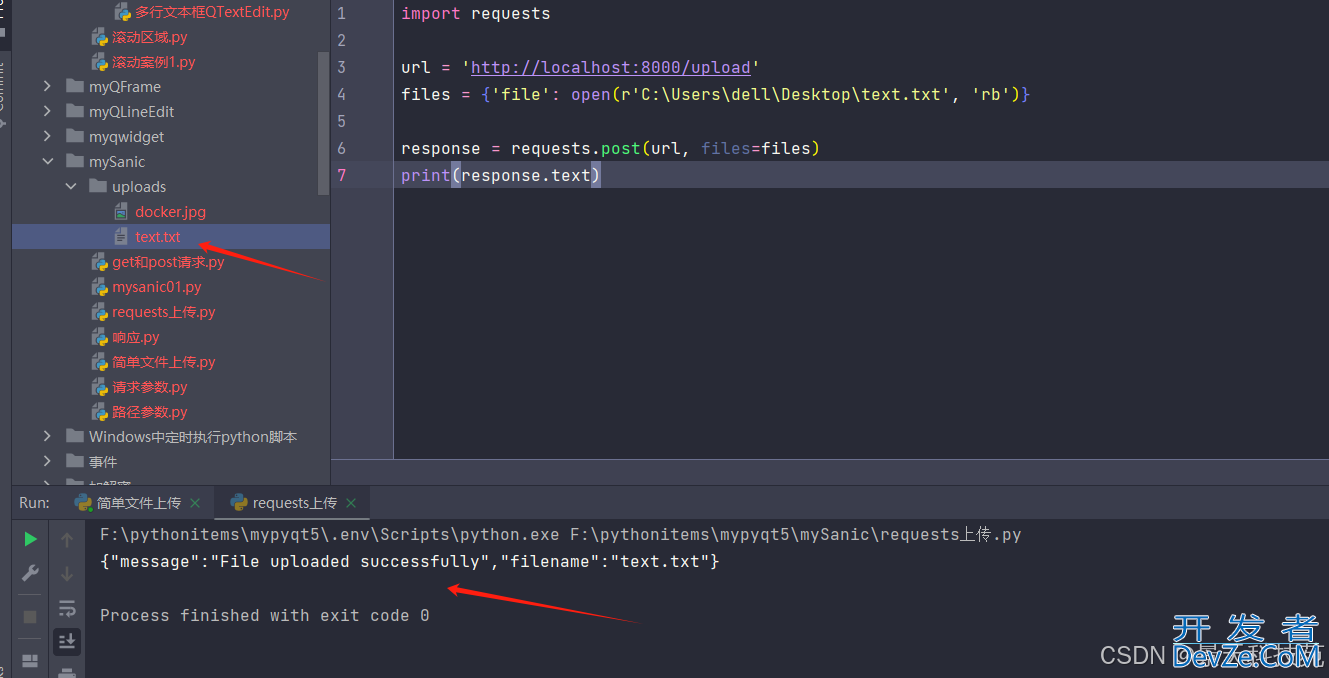Image resolution: width=1329 pixels, height=678 pixels.
Task: Close the requests上传 run tab
Action: pos(351,503)
